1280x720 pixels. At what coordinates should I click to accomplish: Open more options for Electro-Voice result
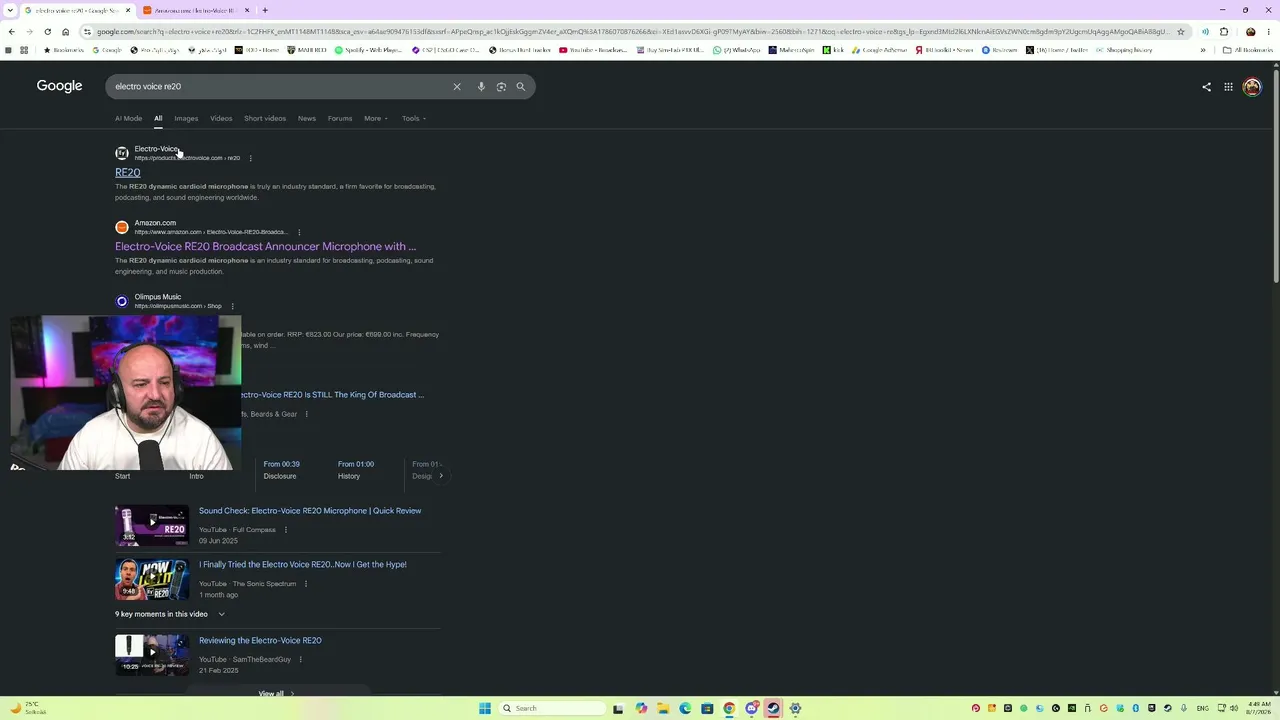click(250, 158)
